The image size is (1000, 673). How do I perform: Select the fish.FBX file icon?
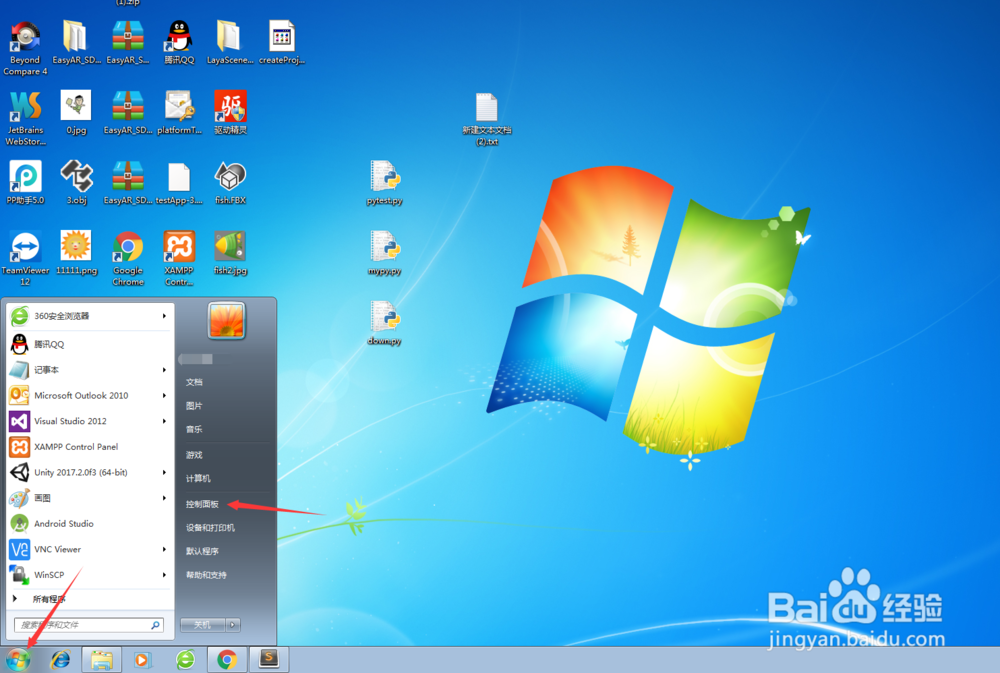[230, 182]
